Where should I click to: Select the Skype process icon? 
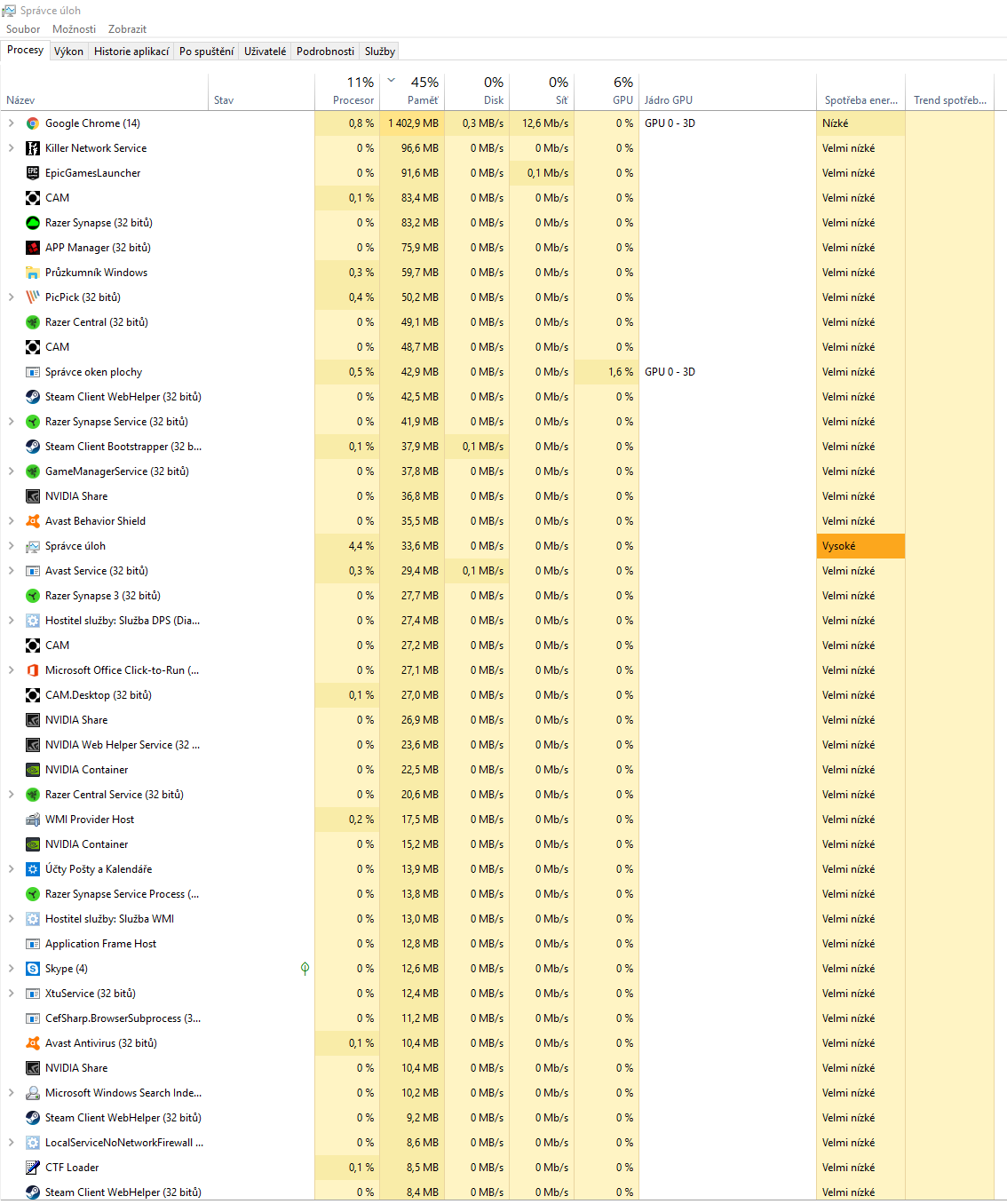[33, 969]
